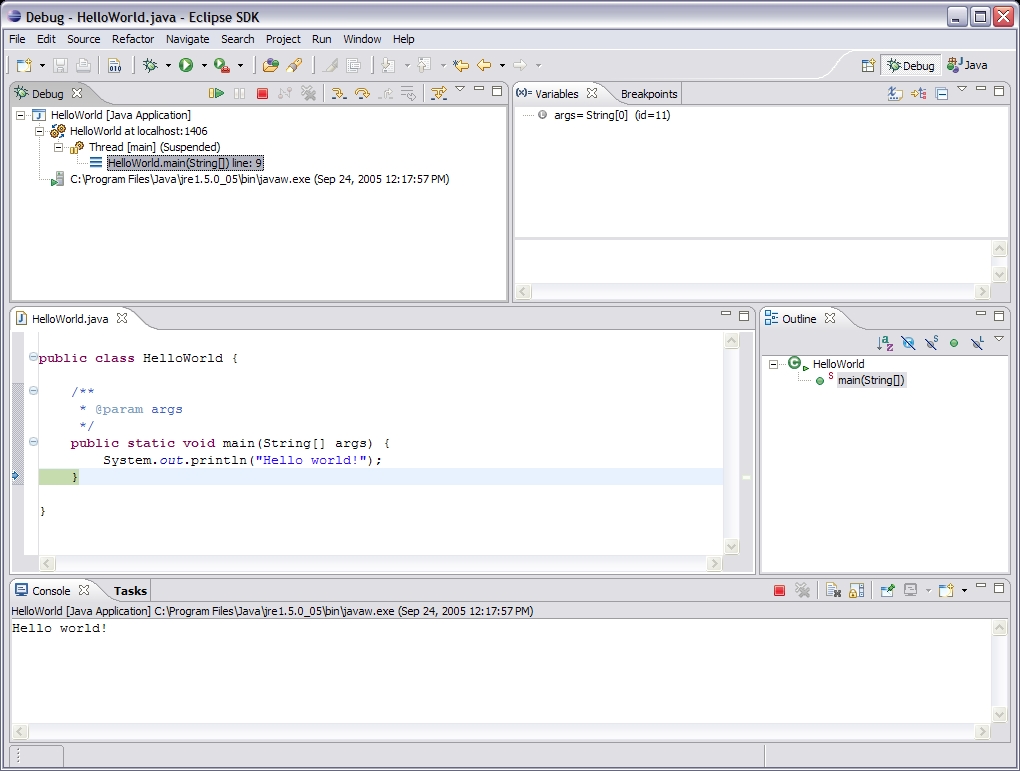Resume the suspended thread in Debug view
The width and height of the screenshot is (1020, 771).
tap(216, 94)
